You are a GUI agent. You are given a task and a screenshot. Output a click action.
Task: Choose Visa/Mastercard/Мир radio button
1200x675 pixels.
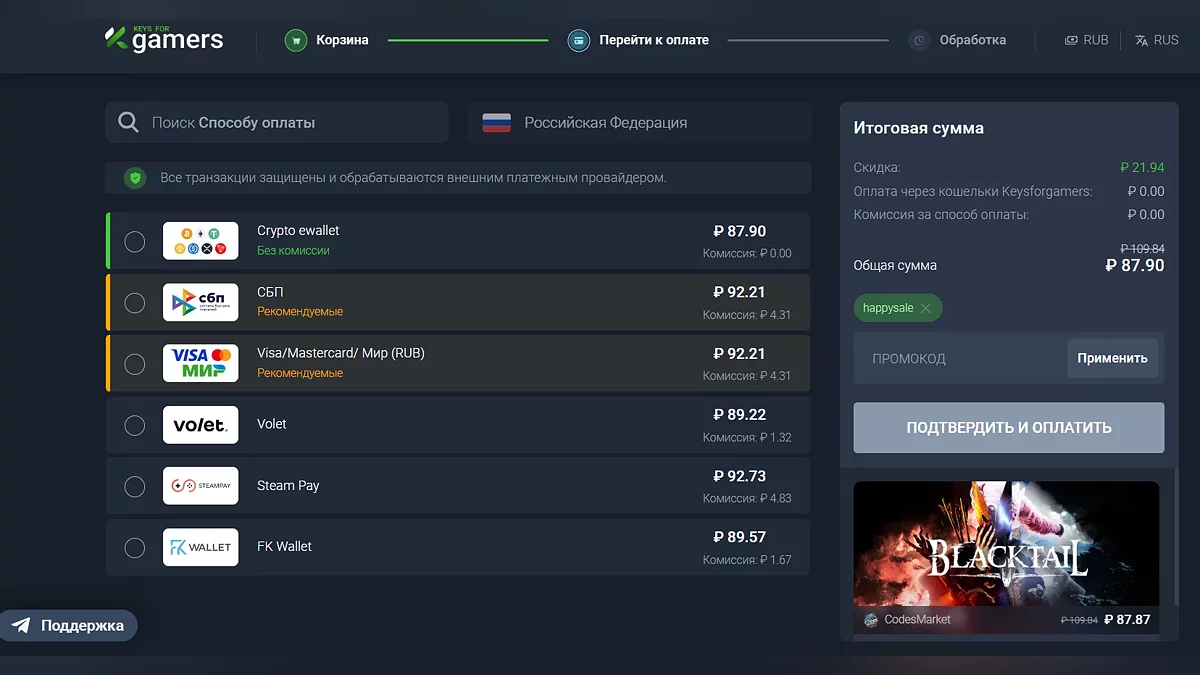[135, 364]
